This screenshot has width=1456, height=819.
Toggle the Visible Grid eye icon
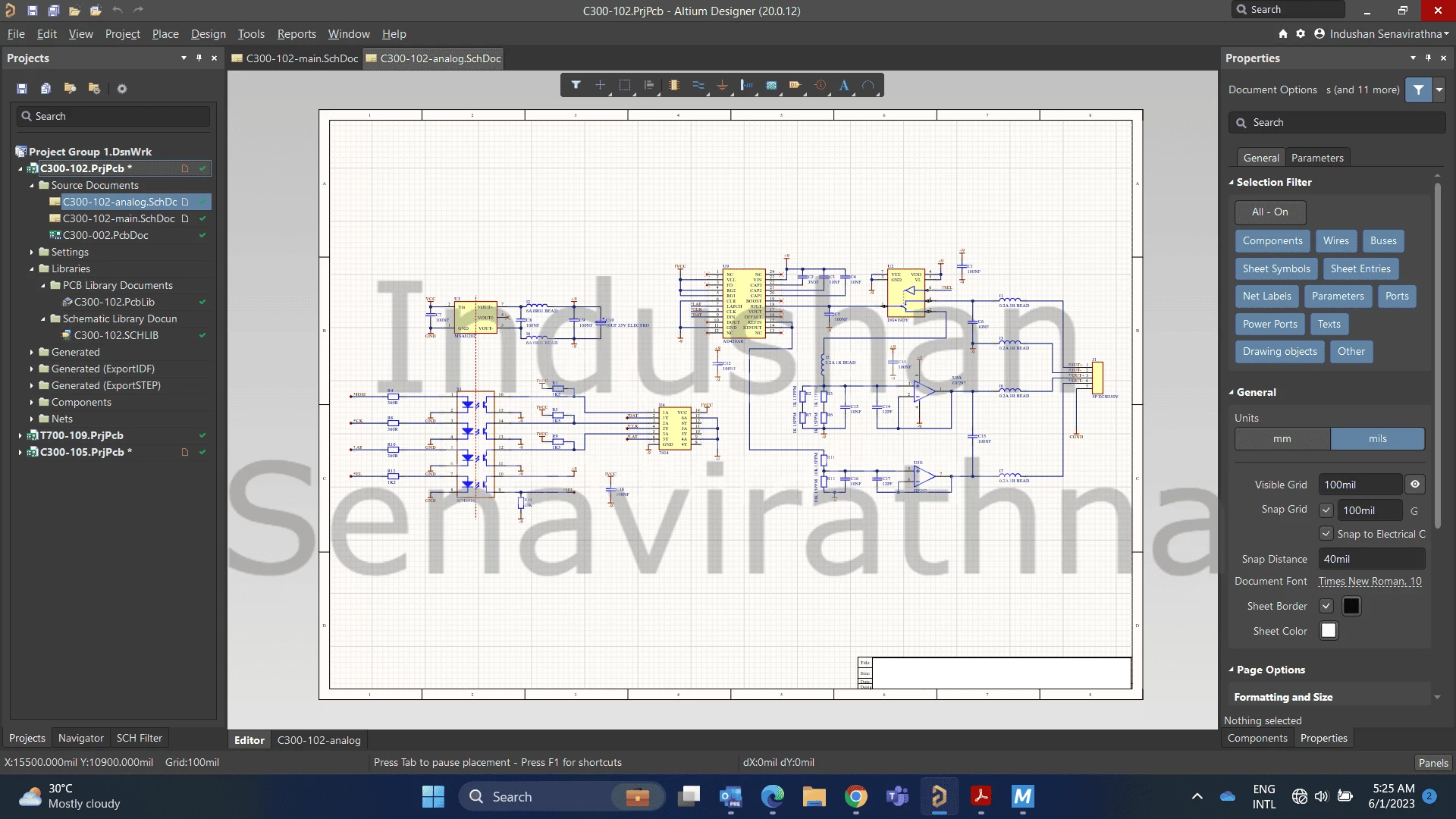(1415, 485)
